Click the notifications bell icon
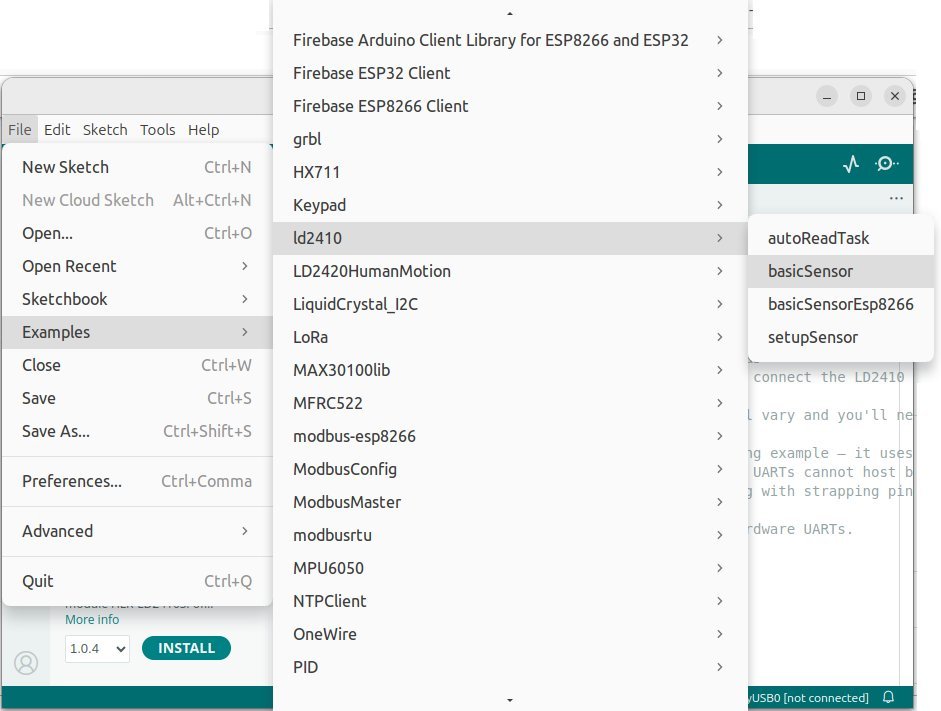Image resolution: width=941 pixels, height=711 pixels. tap(889, 697)
